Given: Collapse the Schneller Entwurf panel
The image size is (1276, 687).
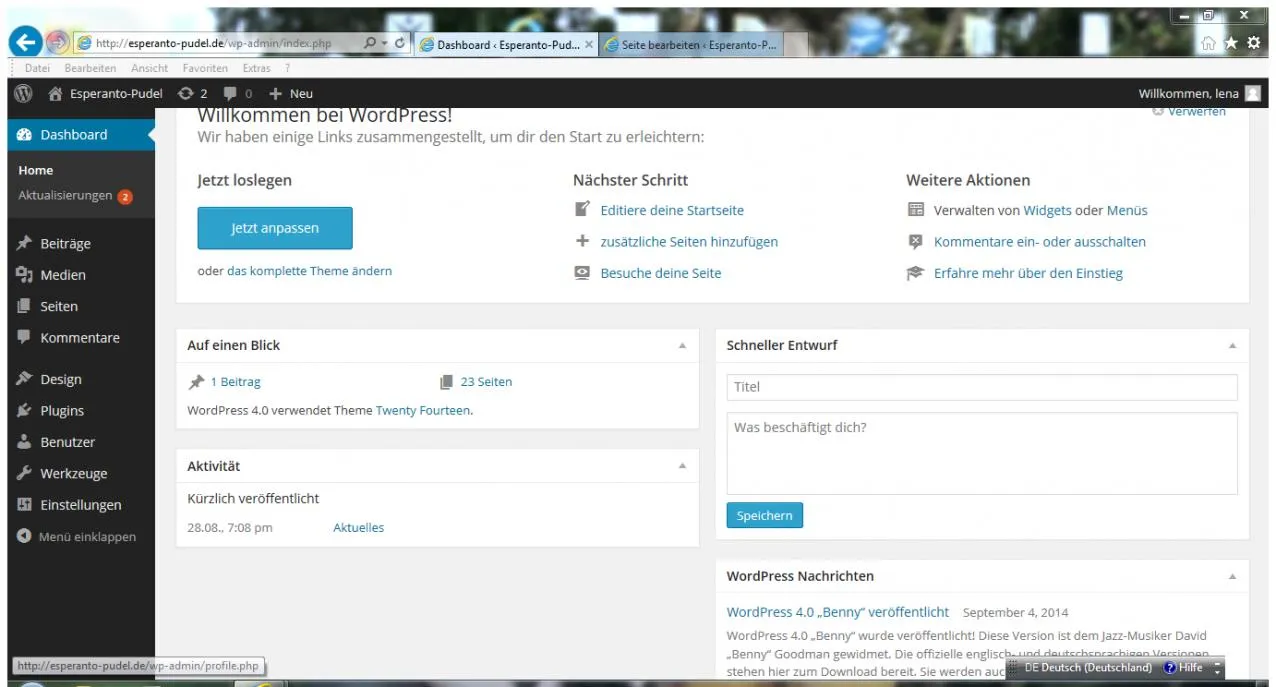Looking at the screenshot, I should [x=1232, y=346].
